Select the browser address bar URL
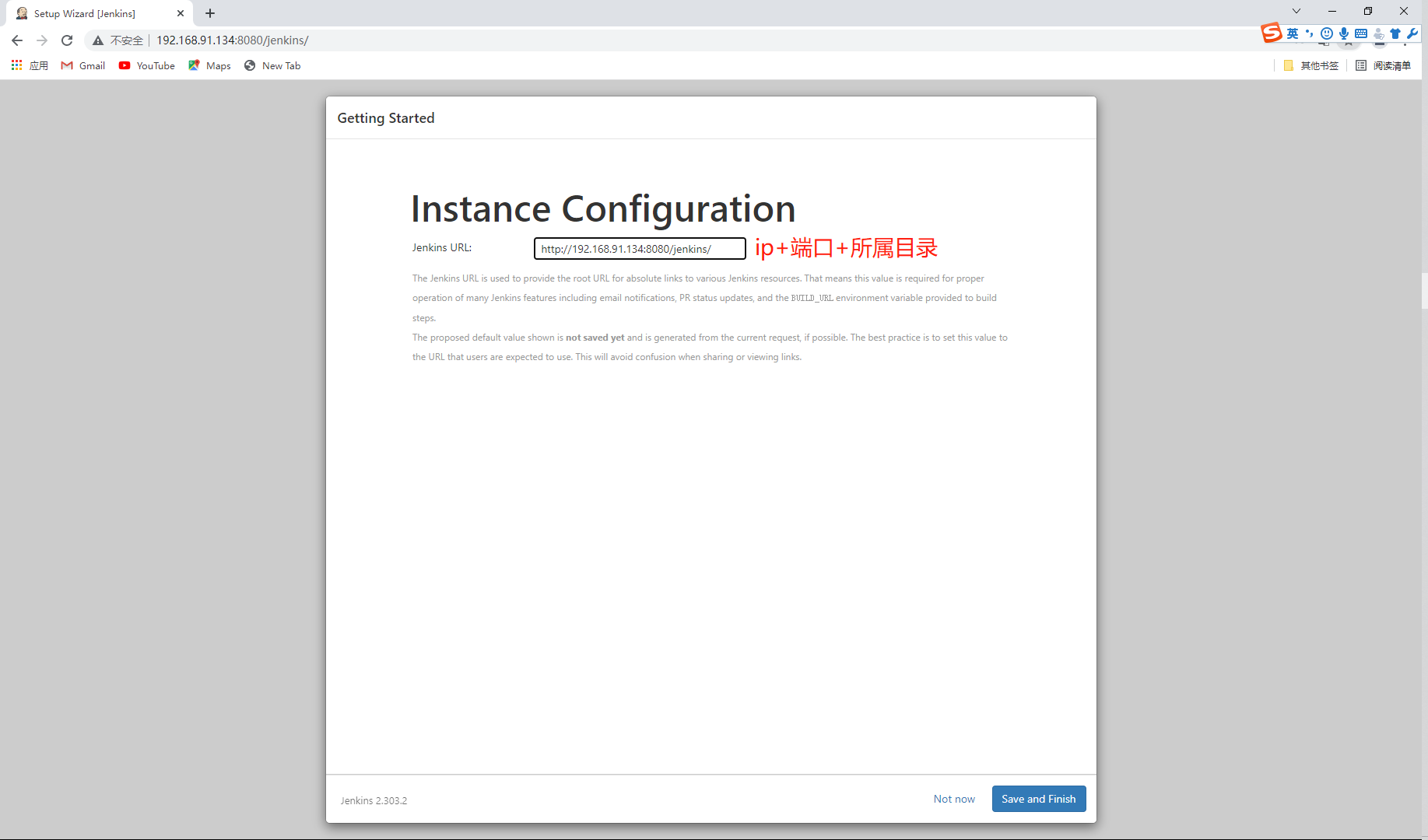Viewport: 1428px width, 840px height. (x=233, y=40)
